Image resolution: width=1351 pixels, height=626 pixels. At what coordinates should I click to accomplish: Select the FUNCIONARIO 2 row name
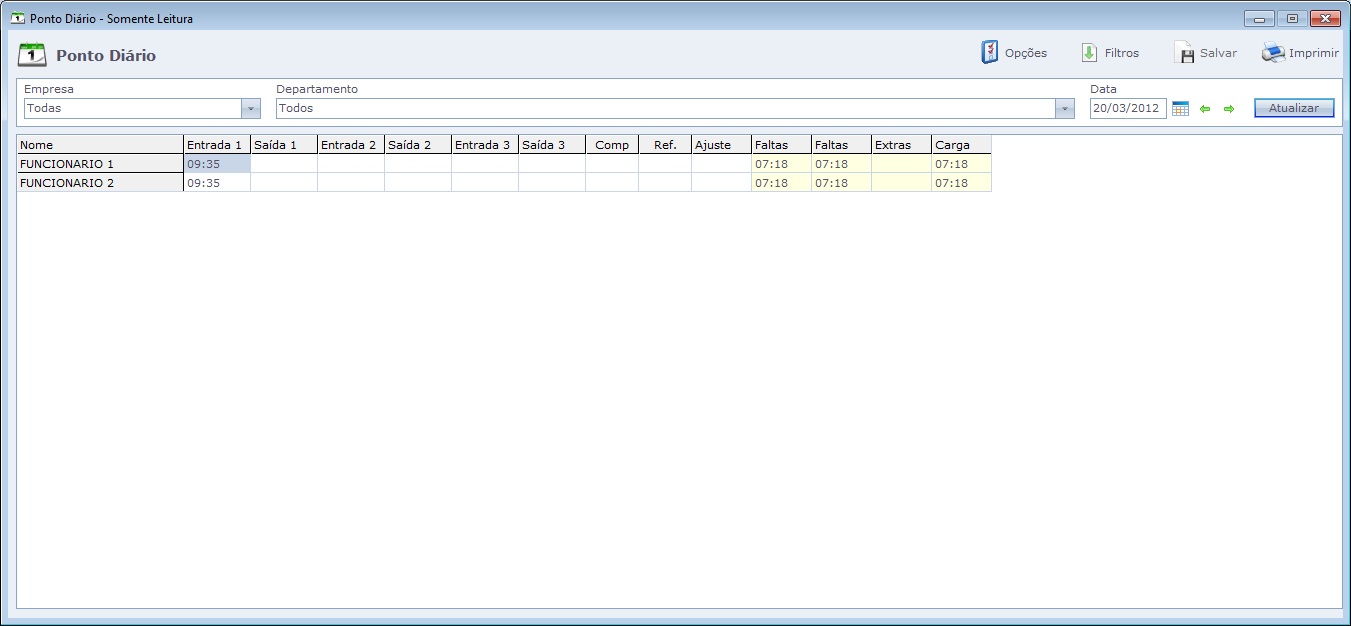coord(99,183)
